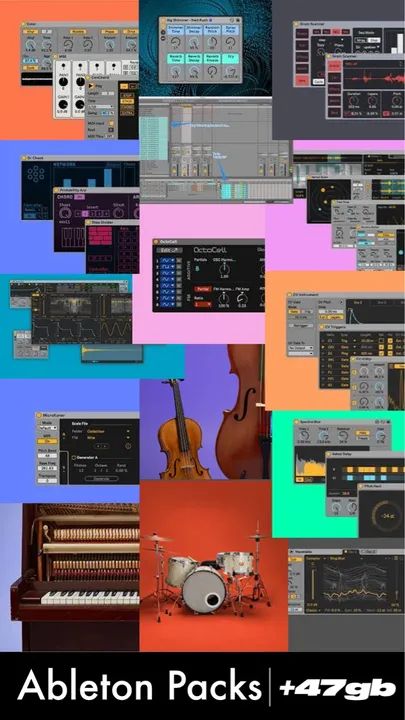Adjust the Steps knob in Probability Arp
405x720 pixels.
coord(66,212)
